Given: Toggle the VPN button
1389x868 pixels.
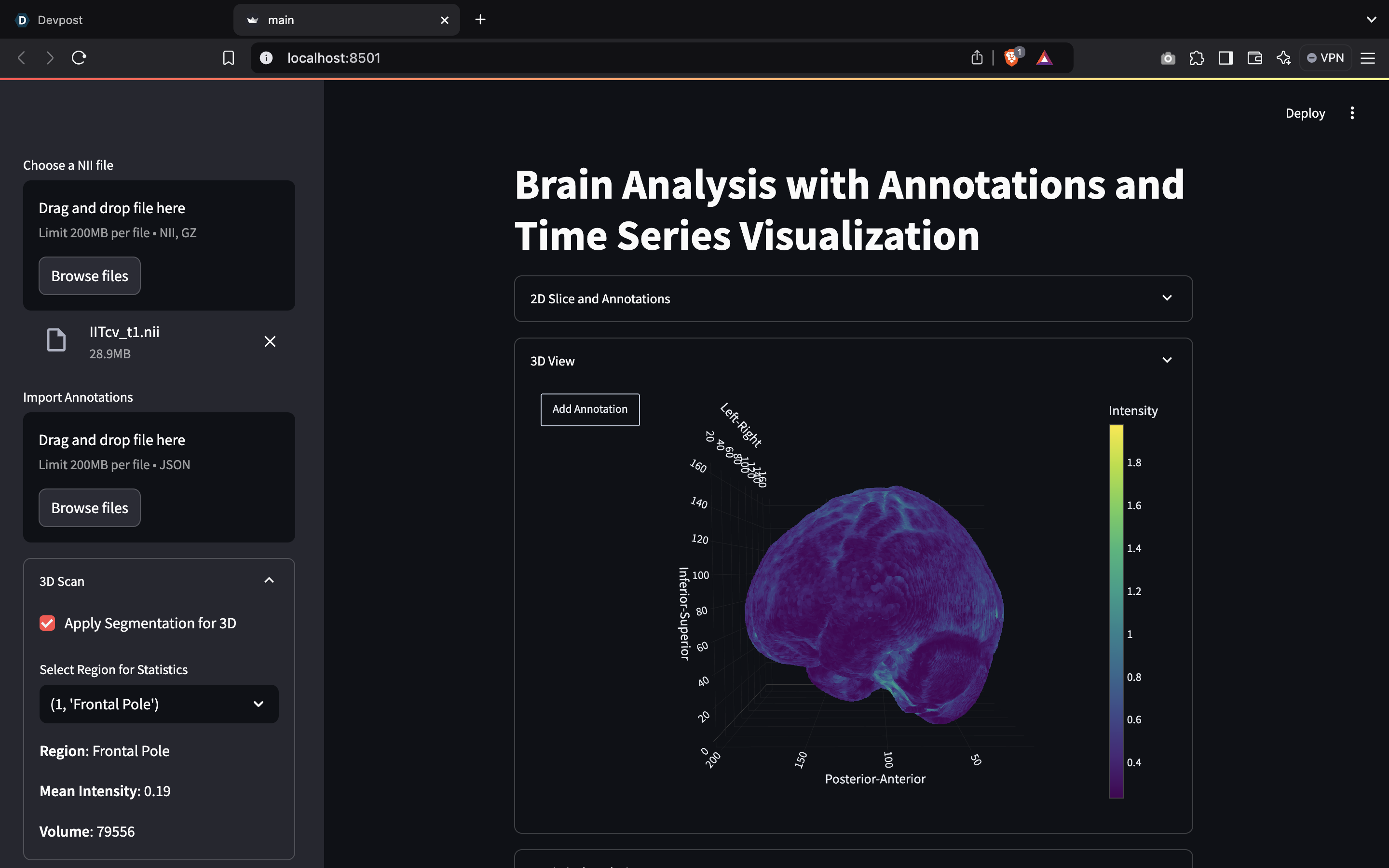Looking at the screenshot, I should pos(1325,58).
